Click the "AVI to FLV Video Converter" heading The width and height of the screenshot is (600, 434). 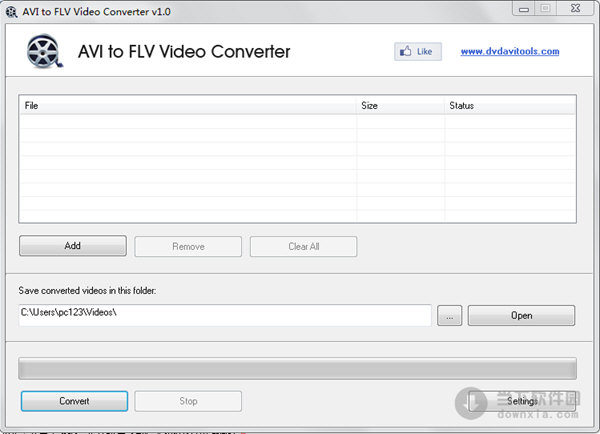(x=184, y=52)
